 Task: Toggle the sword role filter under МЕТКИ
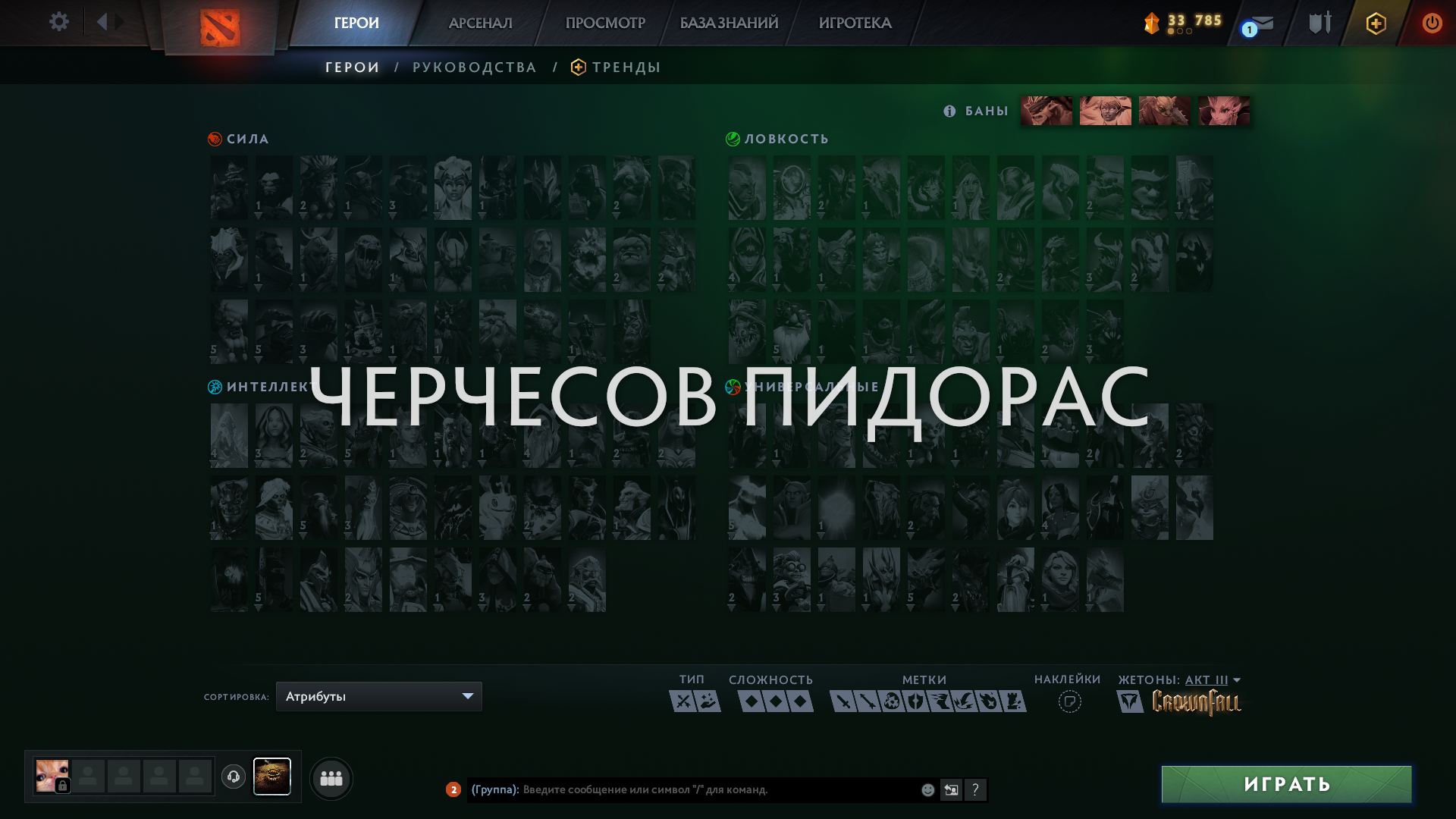tap(843, 701)
